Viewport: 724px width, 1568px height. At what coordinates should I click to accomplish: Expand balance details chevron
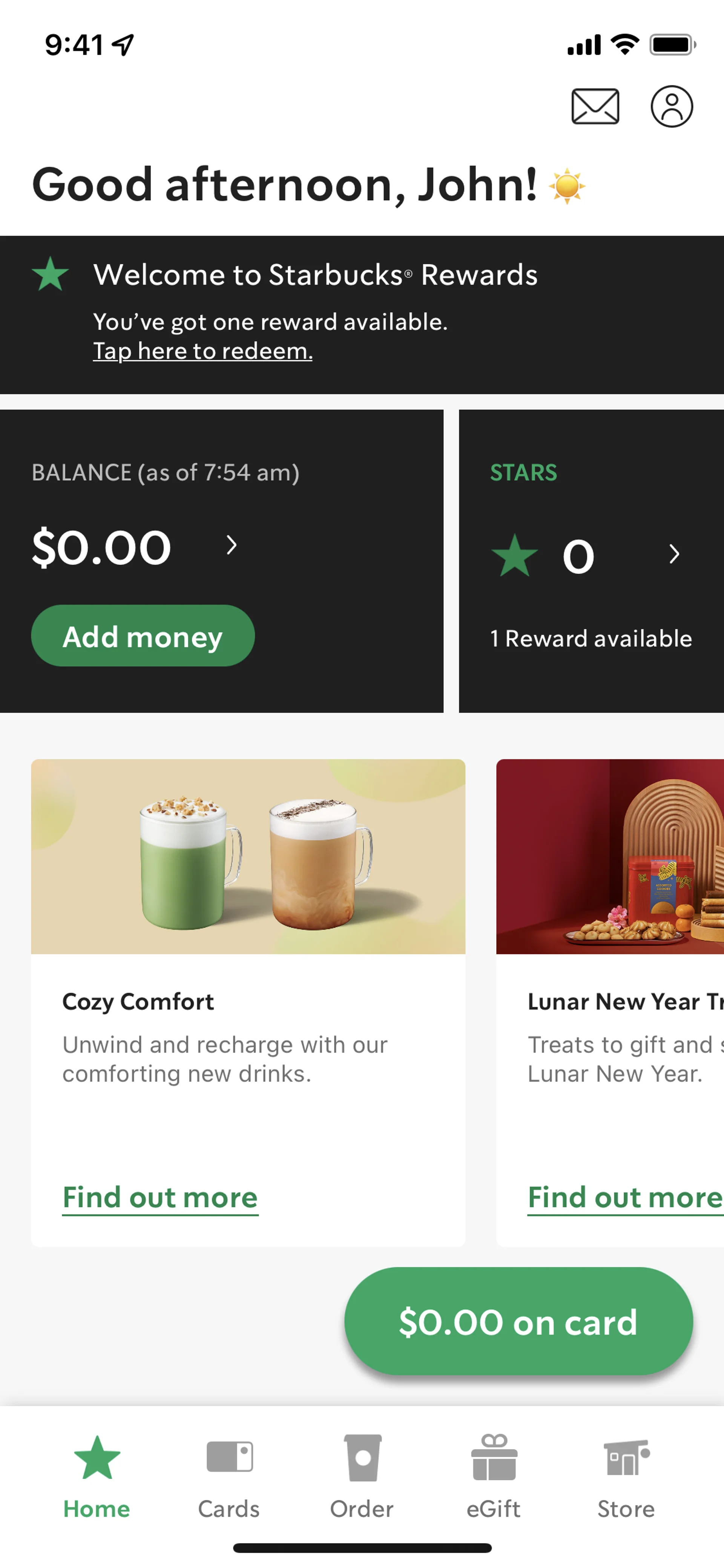231,545
